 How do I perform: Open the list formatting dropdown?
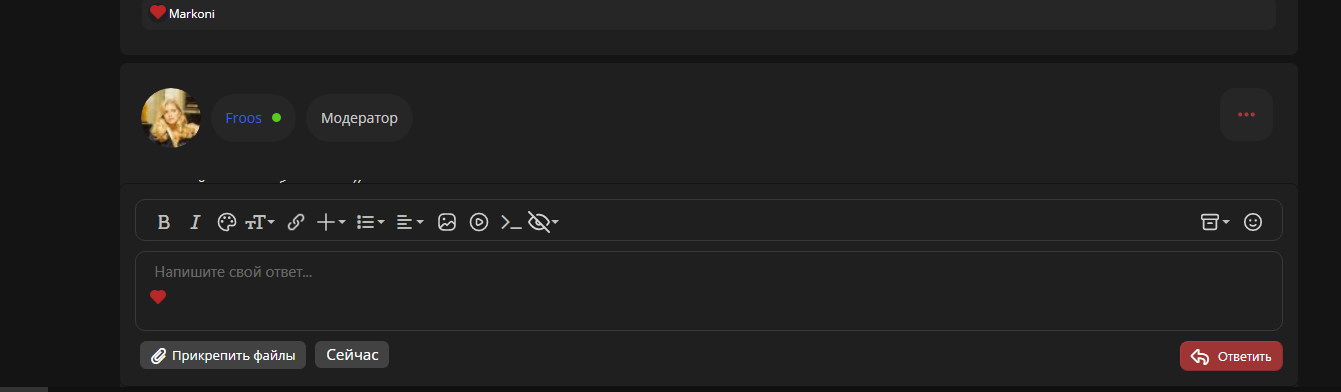[x=371, y=222]
